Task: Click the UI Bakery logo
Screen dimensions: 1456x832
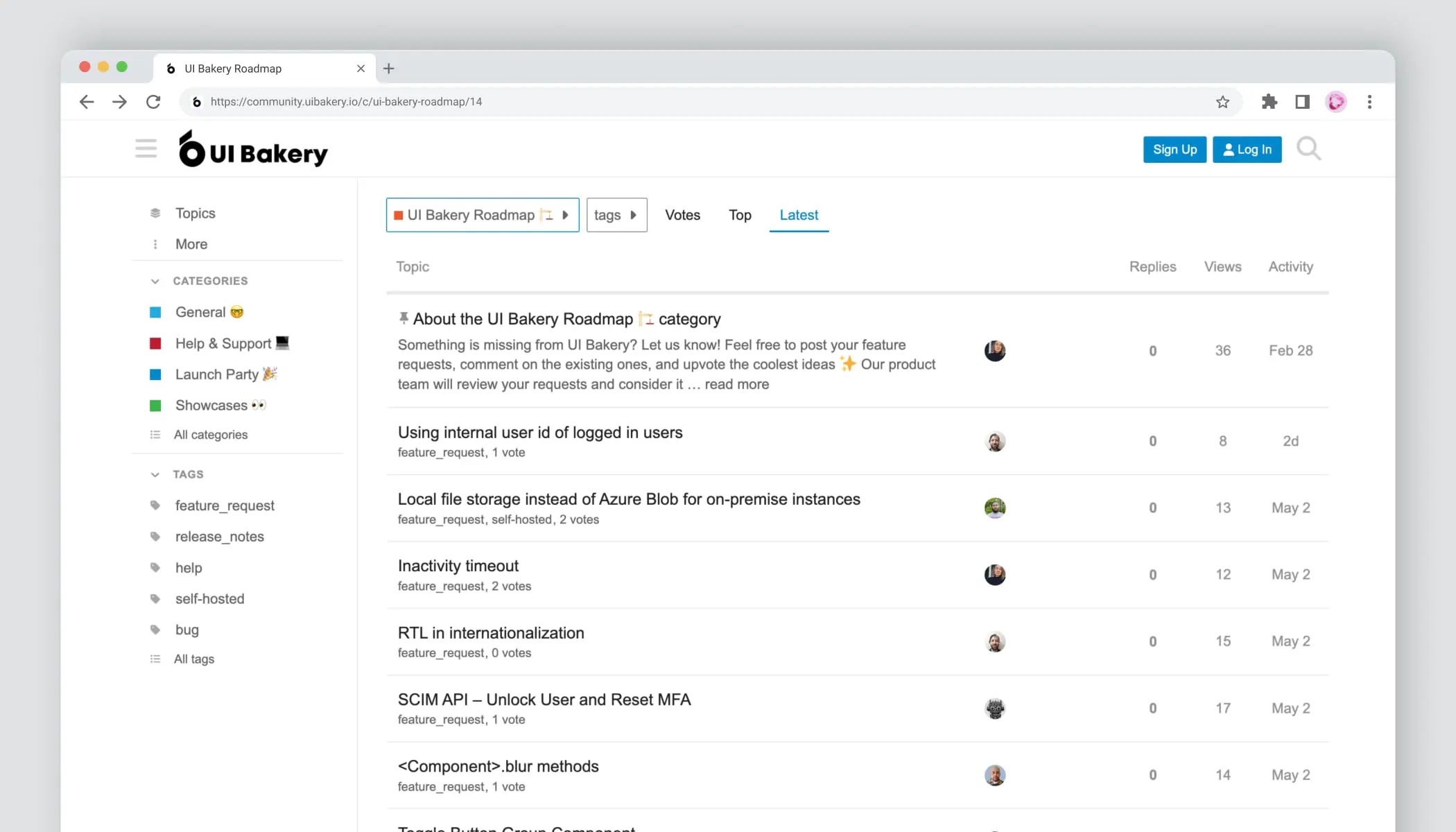Action: click(x=252, y=149)
